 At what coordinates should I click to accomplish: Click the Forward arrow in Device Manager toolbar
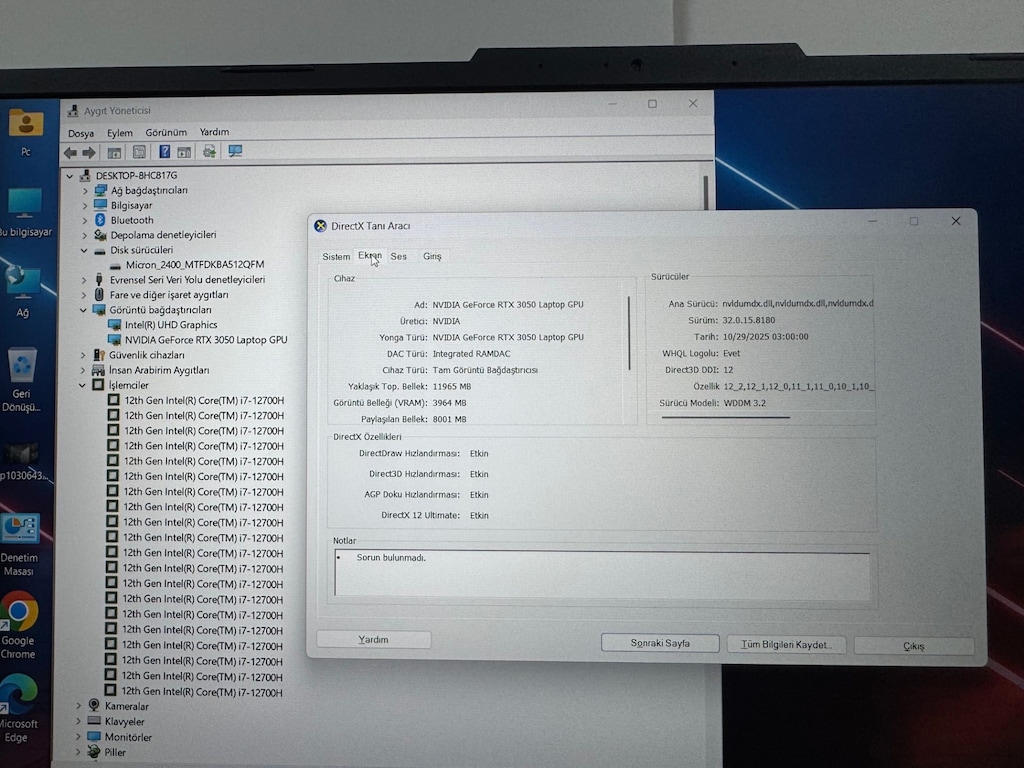(x=89, y=153)
